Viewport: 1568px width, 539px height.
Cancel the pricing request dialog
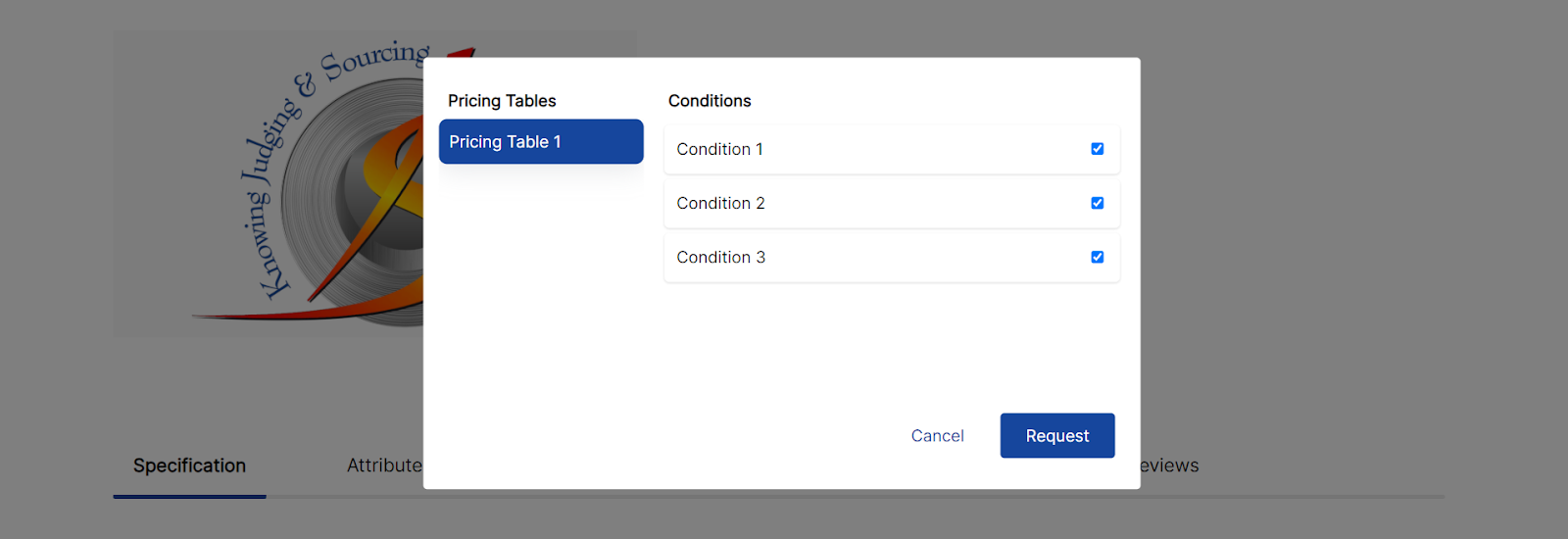coord(937,435)
